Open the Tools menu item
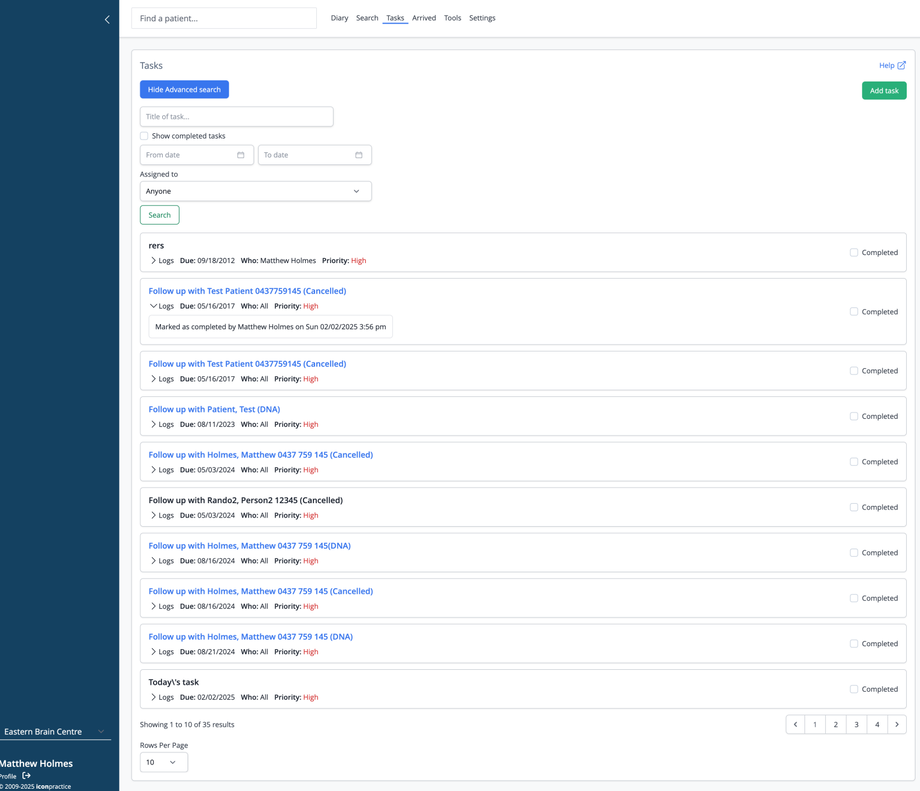The height and width of the screenshot is (791, 920). (452, 18)
